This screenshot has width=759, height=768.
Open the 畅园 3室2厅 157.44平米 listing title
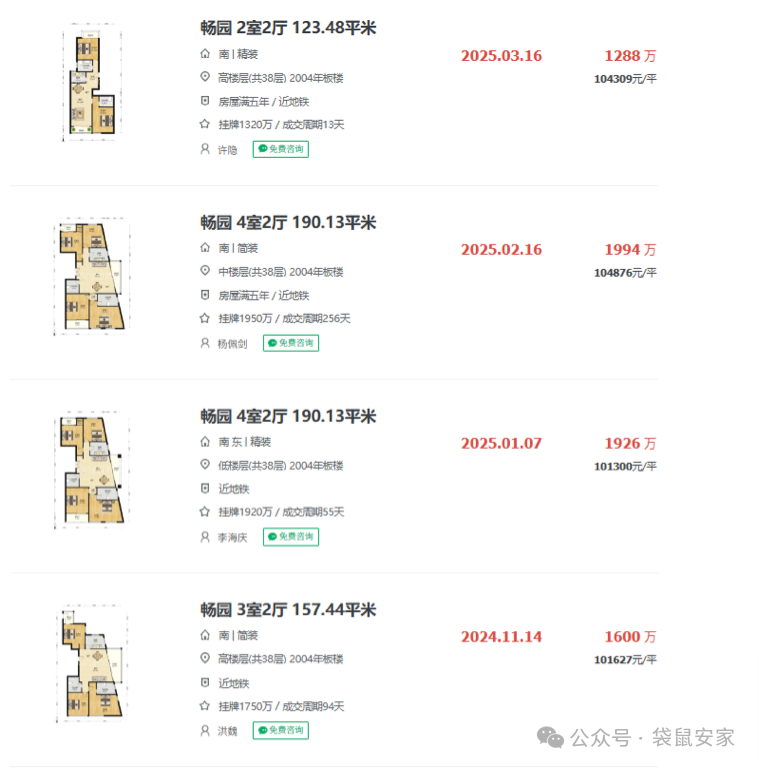[x=288, y=610]
